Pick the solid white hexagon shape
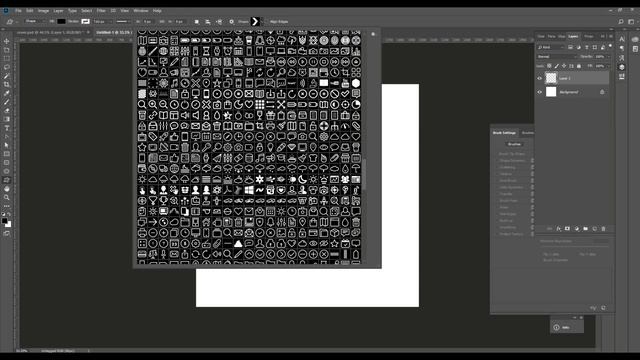 click(356, 83)
